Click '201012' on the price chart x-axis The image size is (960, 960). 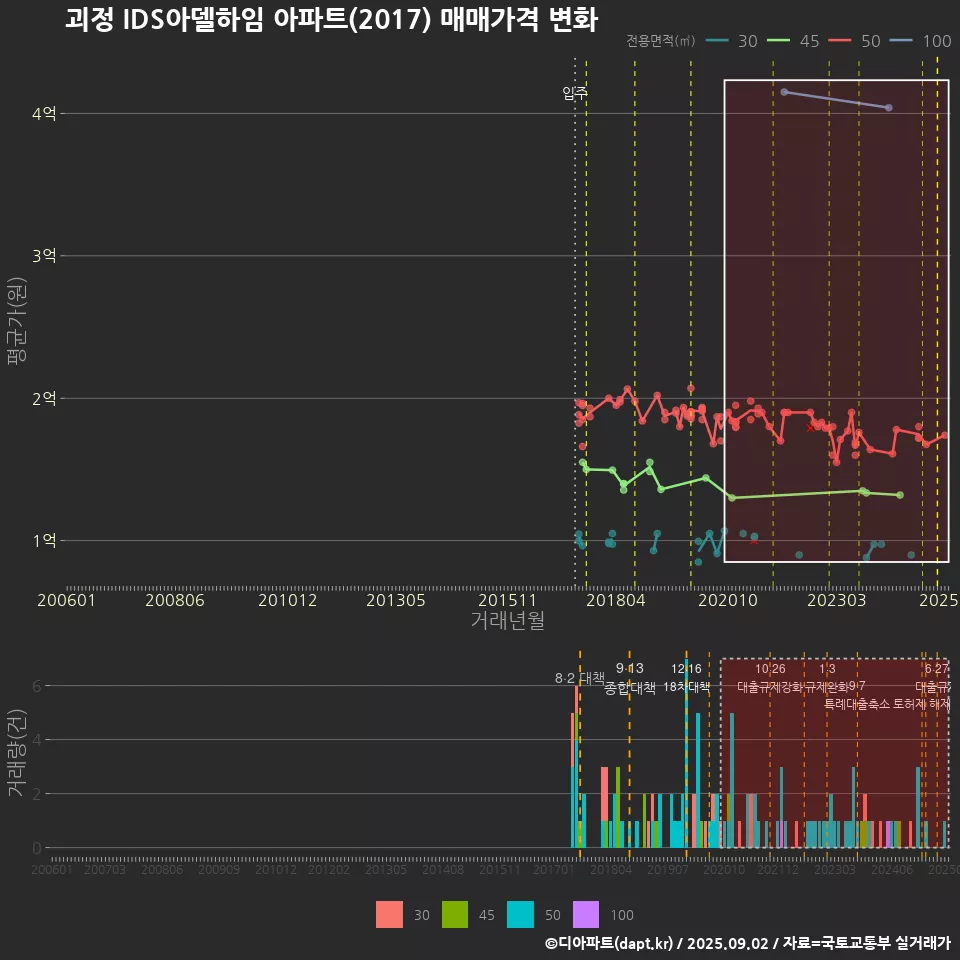tap(287, 600)
